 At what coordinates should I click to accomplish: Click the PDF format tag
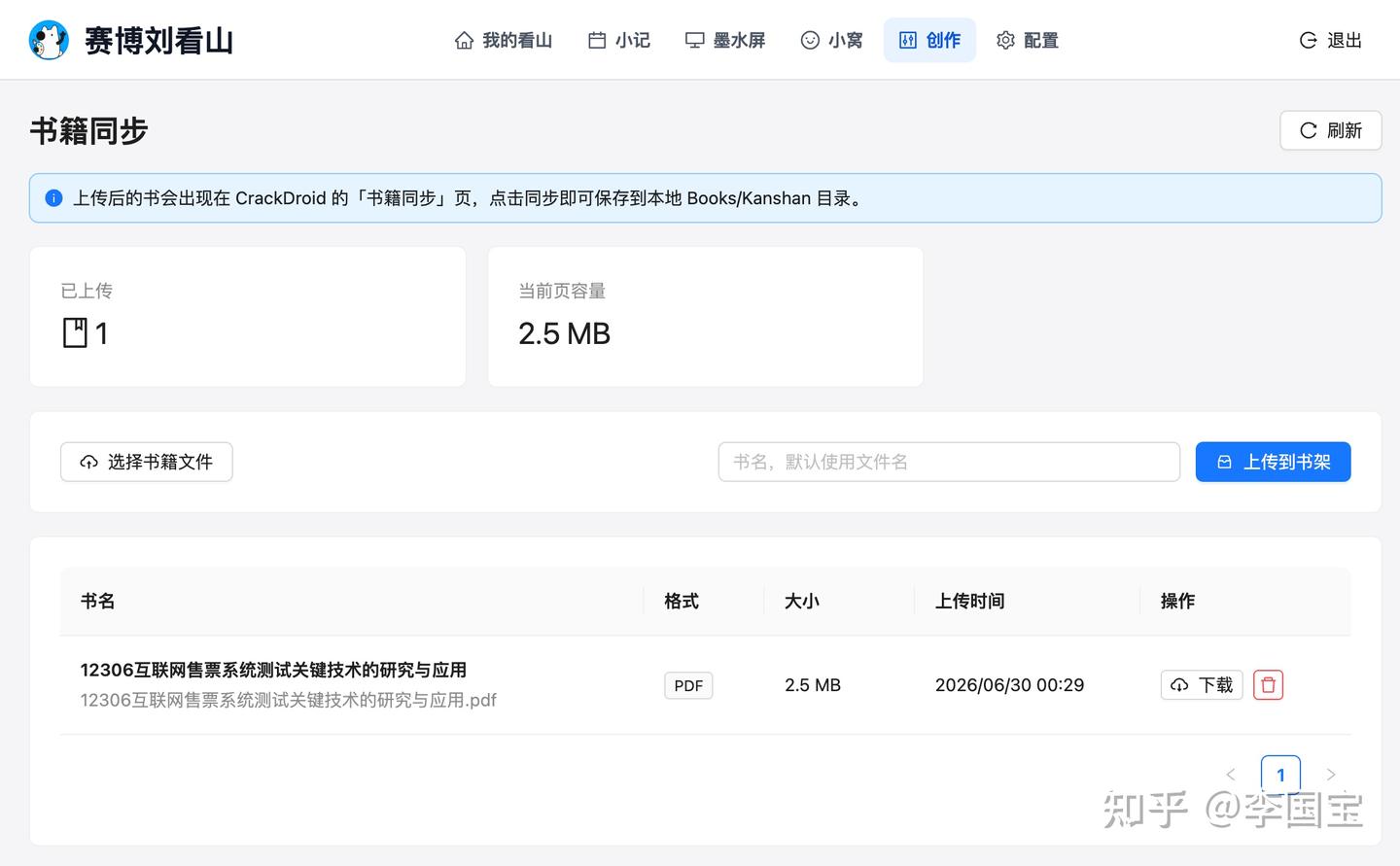688,685
